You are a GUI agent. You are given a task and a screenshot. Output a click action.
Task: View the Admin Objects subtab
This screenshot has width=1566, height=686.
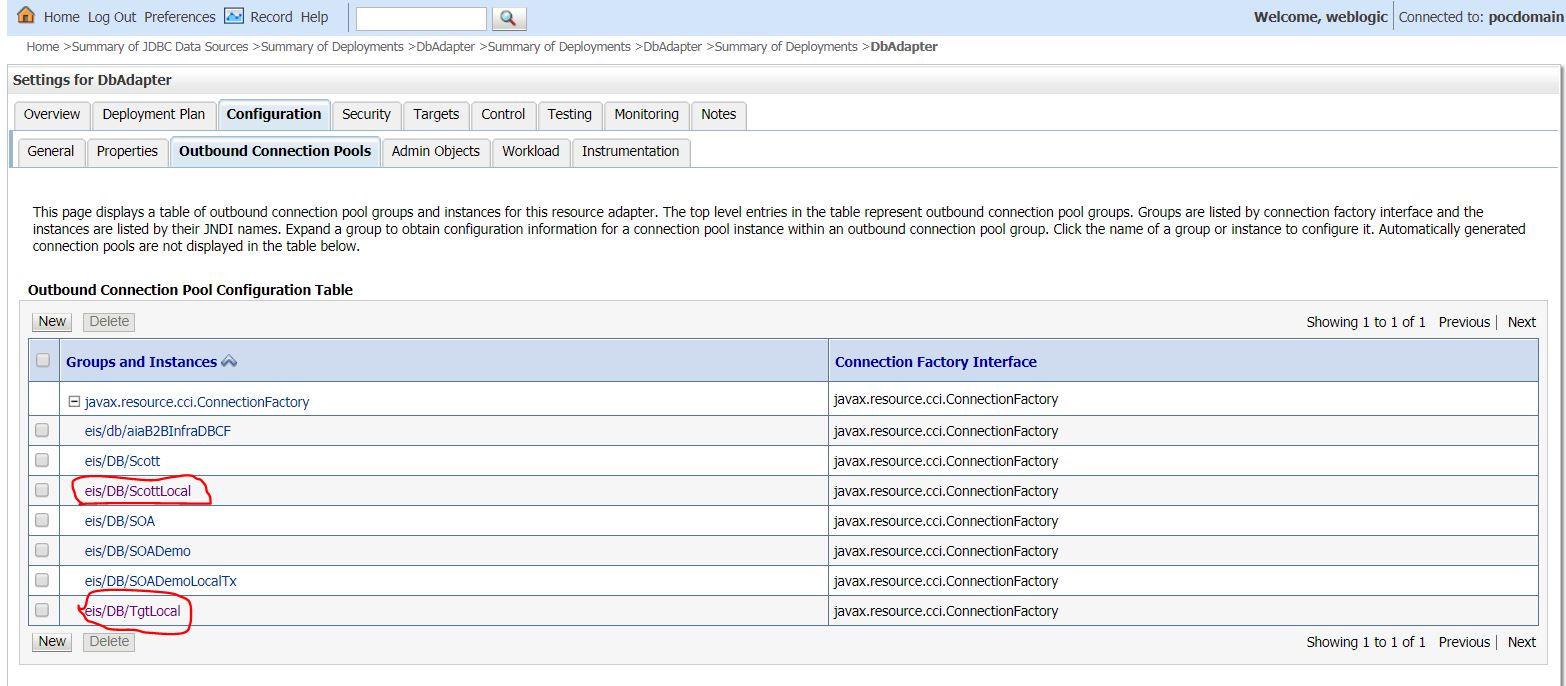click(x=435, y=151)
